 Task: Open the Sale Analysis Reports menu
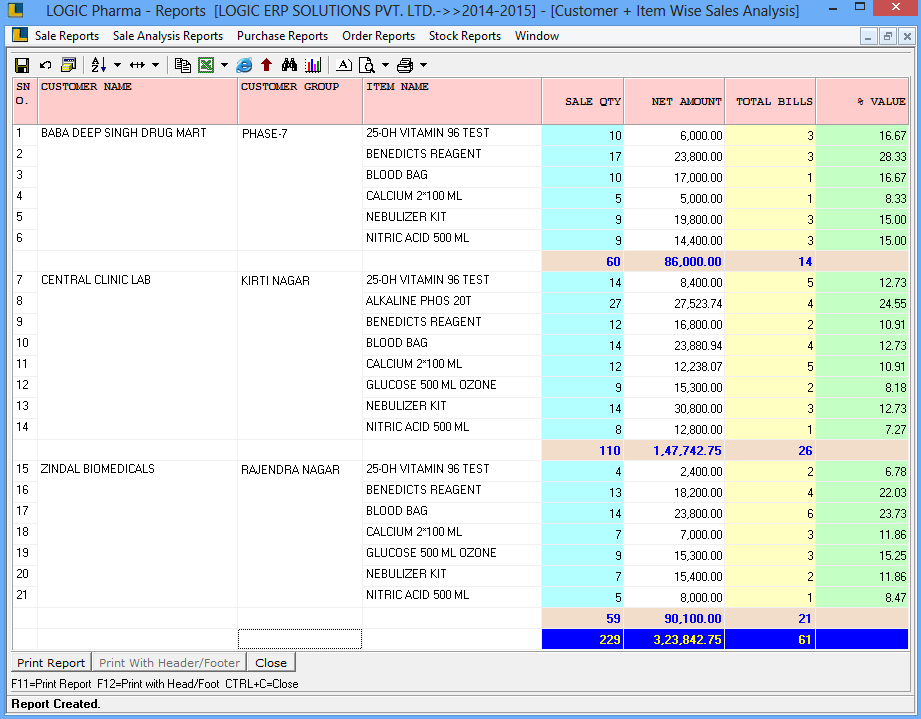(x=168, y=36)
